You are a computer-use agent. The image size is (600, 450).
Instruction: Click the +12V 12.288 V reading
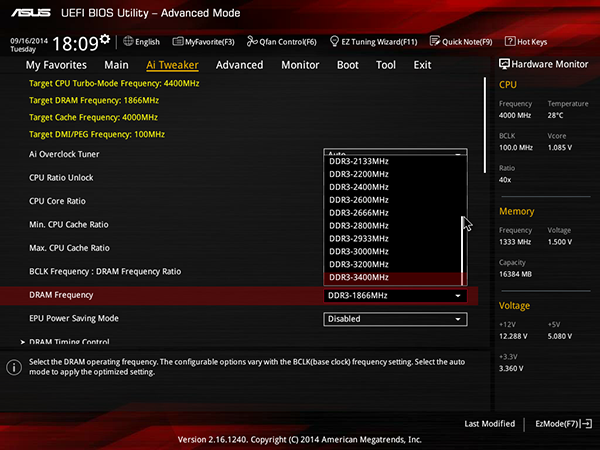pos(513,336)
